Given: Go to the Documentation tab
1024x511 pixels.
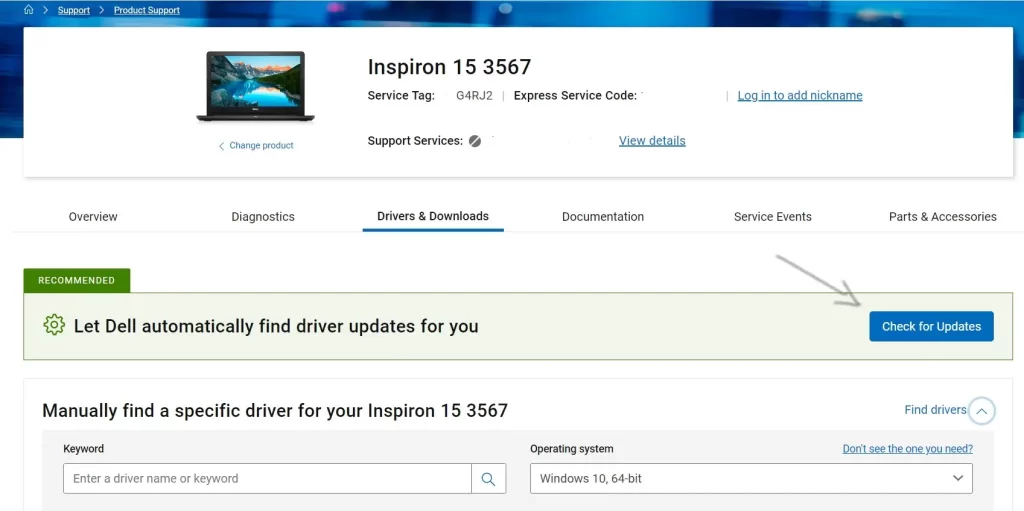Looking at the screenshot, I should tap(603, 216).
